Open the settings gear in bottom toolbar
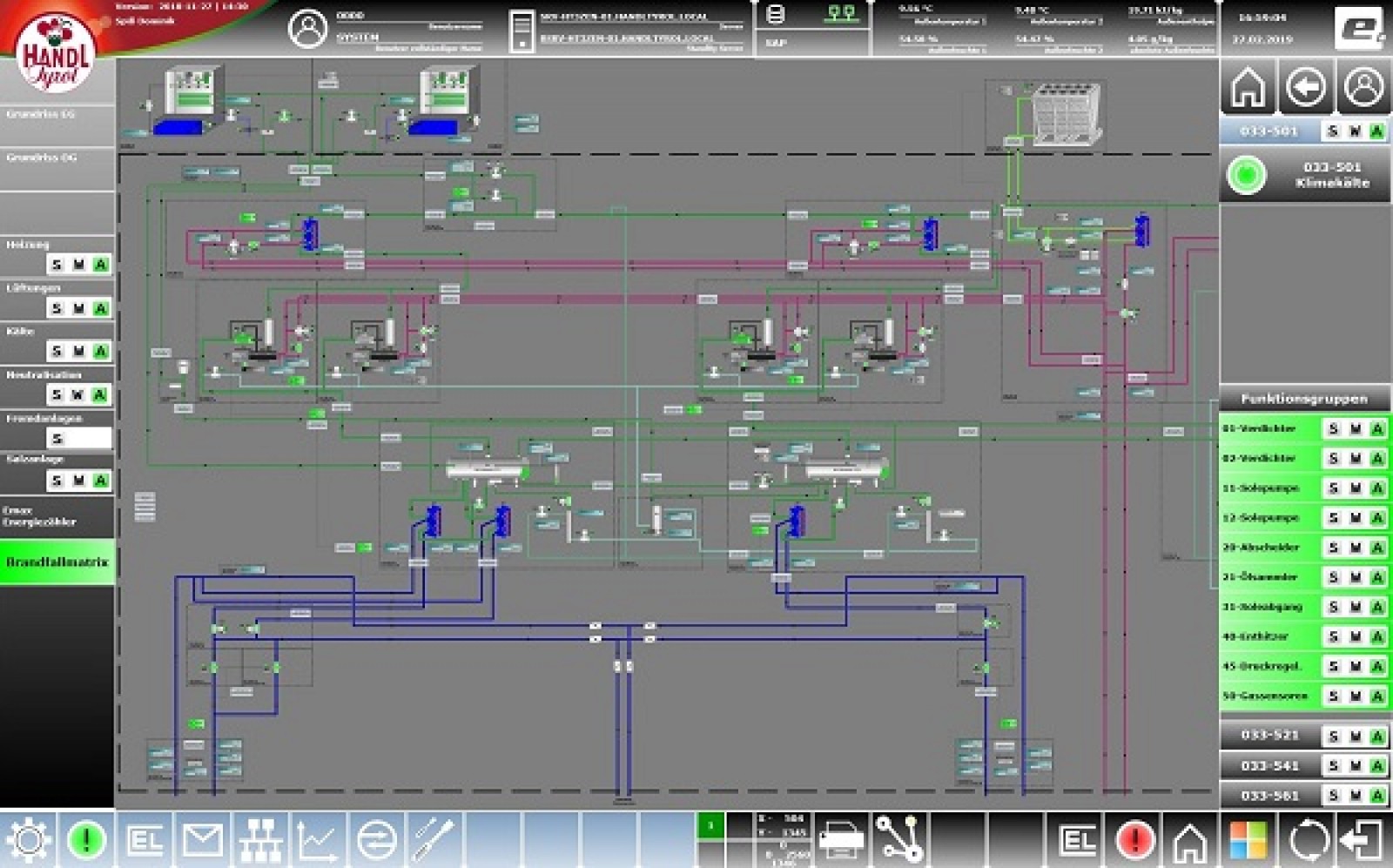 [28, 840]
